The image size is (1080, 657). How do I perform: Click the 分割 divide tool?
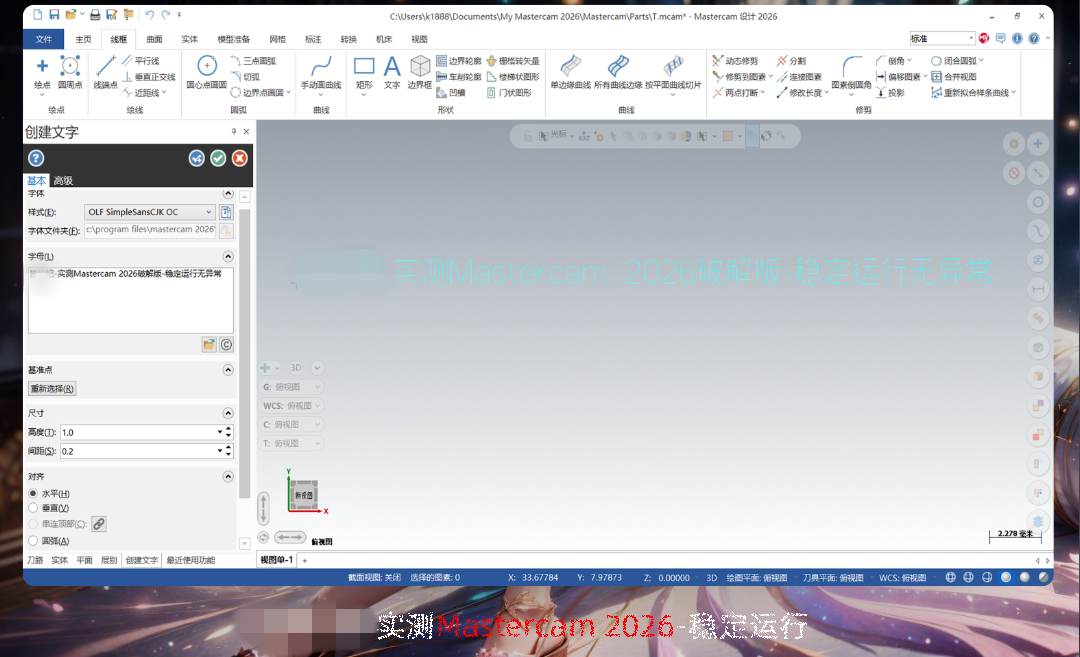point(791,61)
